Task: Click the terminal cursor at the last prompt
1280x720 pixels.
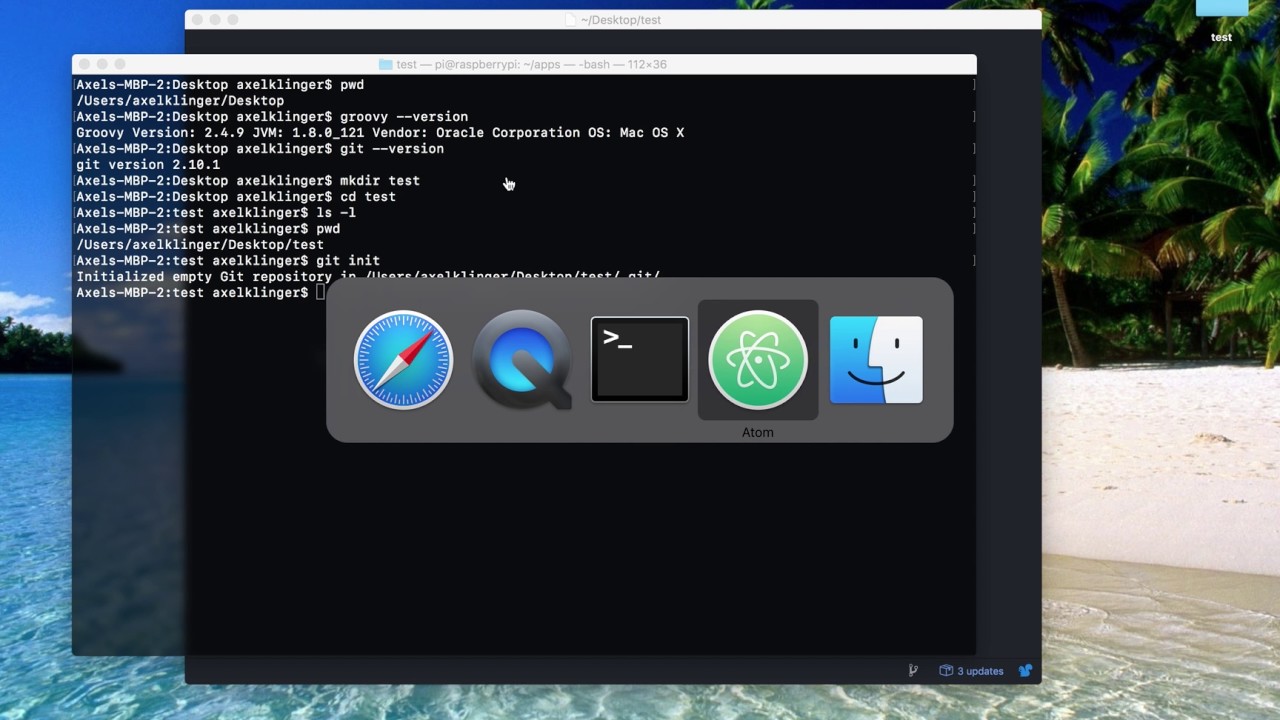Action: [x=320, y=293]
